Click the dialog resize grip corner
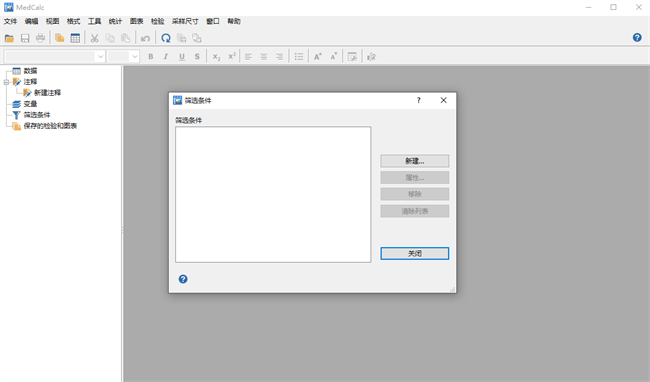Screen dimensions: 650x382 [453, 290]
